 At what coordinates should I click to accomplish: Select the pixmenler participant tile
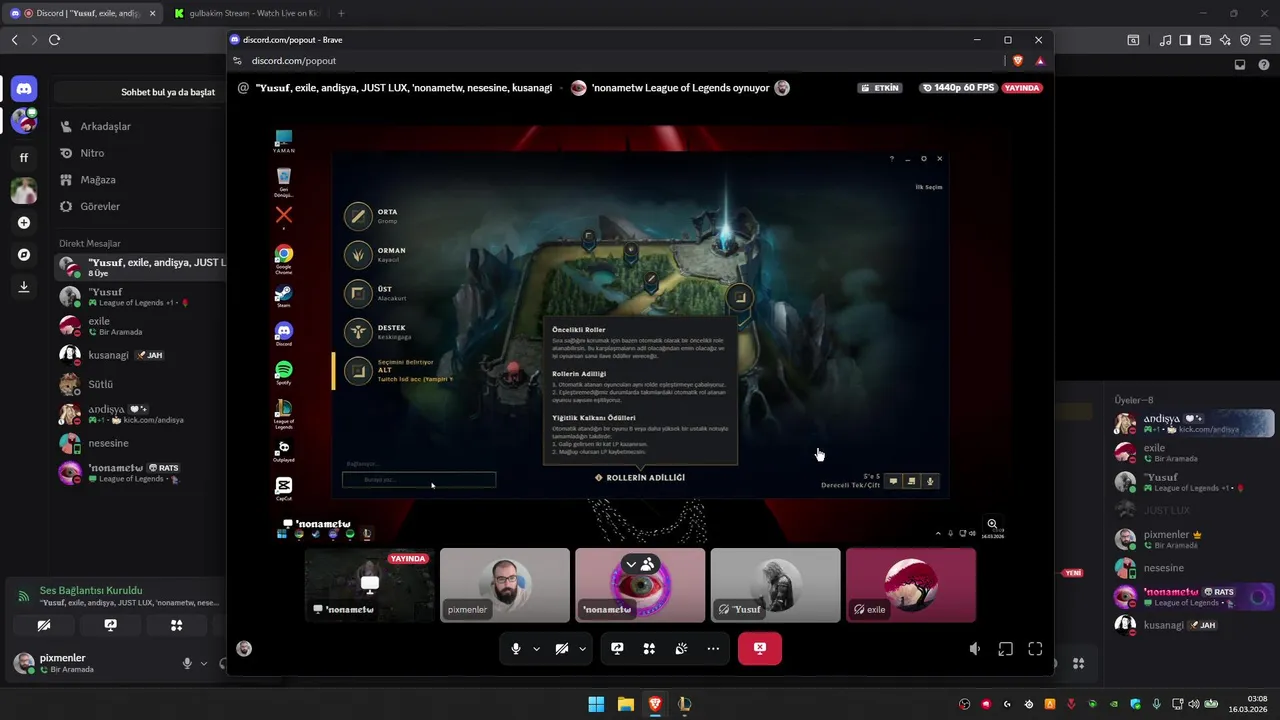click(505, 585)
